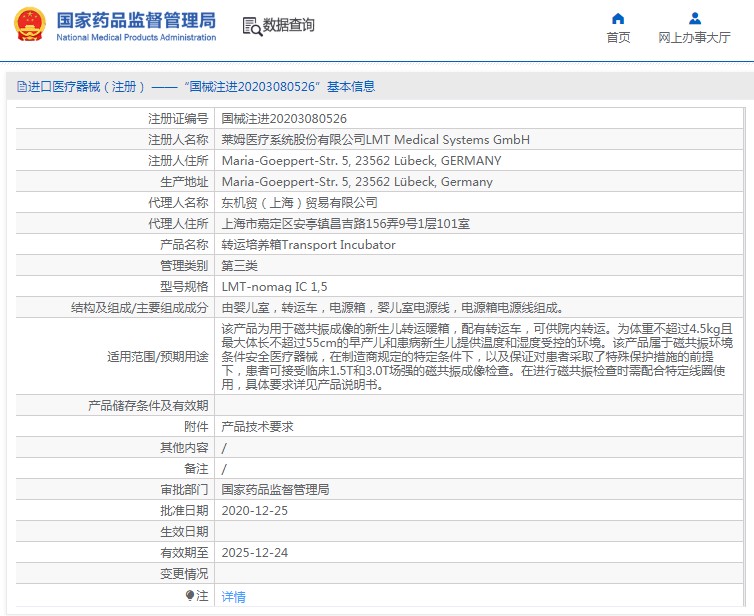Select product name 转运培养箱Transport Incubator
This screenshot has width=754, height=616.
pos(308,245)
